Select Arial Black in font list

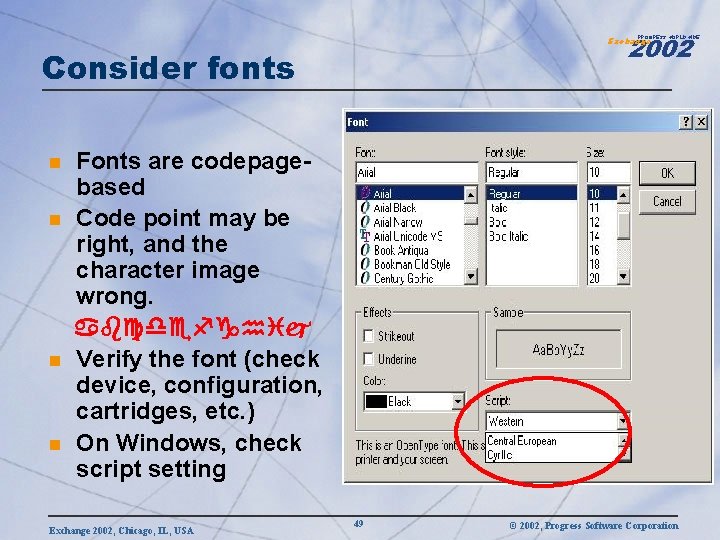coord(410,208)
